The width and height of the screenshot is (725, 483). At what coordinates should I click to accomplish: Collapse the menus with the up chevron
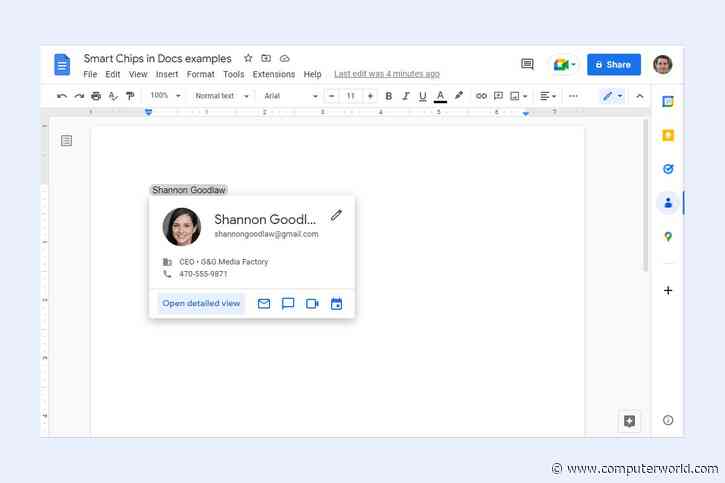tap(640, 96)
